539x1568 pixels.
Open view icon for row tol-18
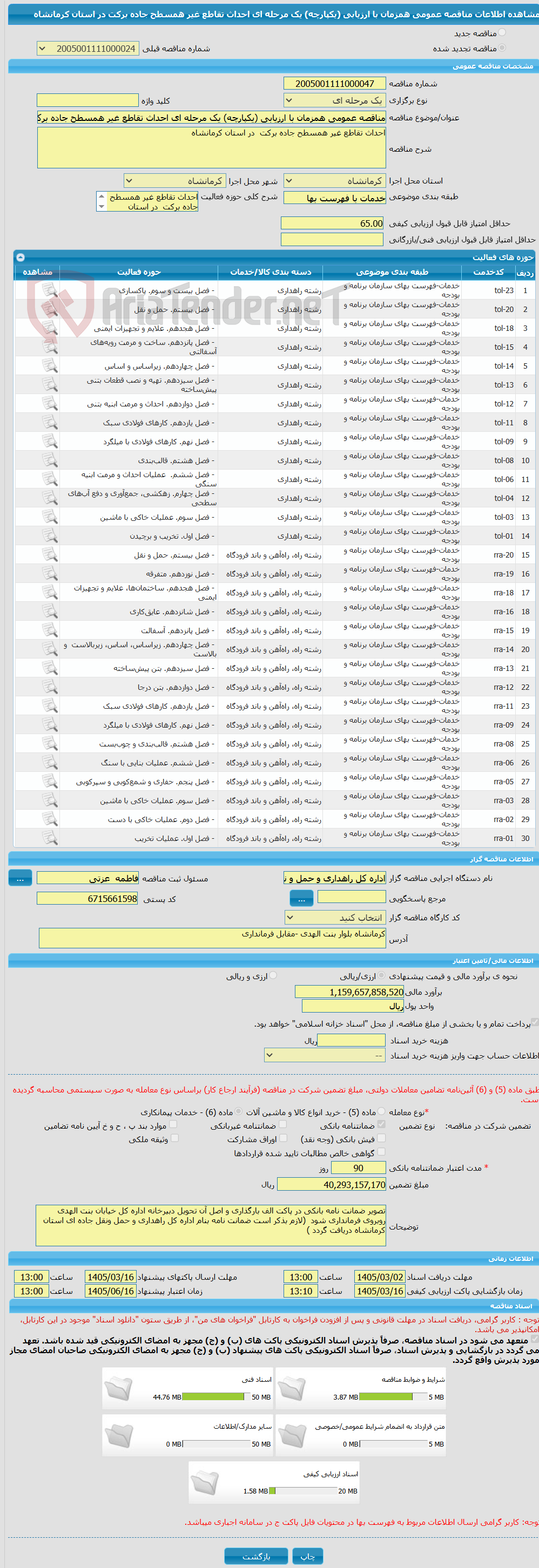(50, 328)
